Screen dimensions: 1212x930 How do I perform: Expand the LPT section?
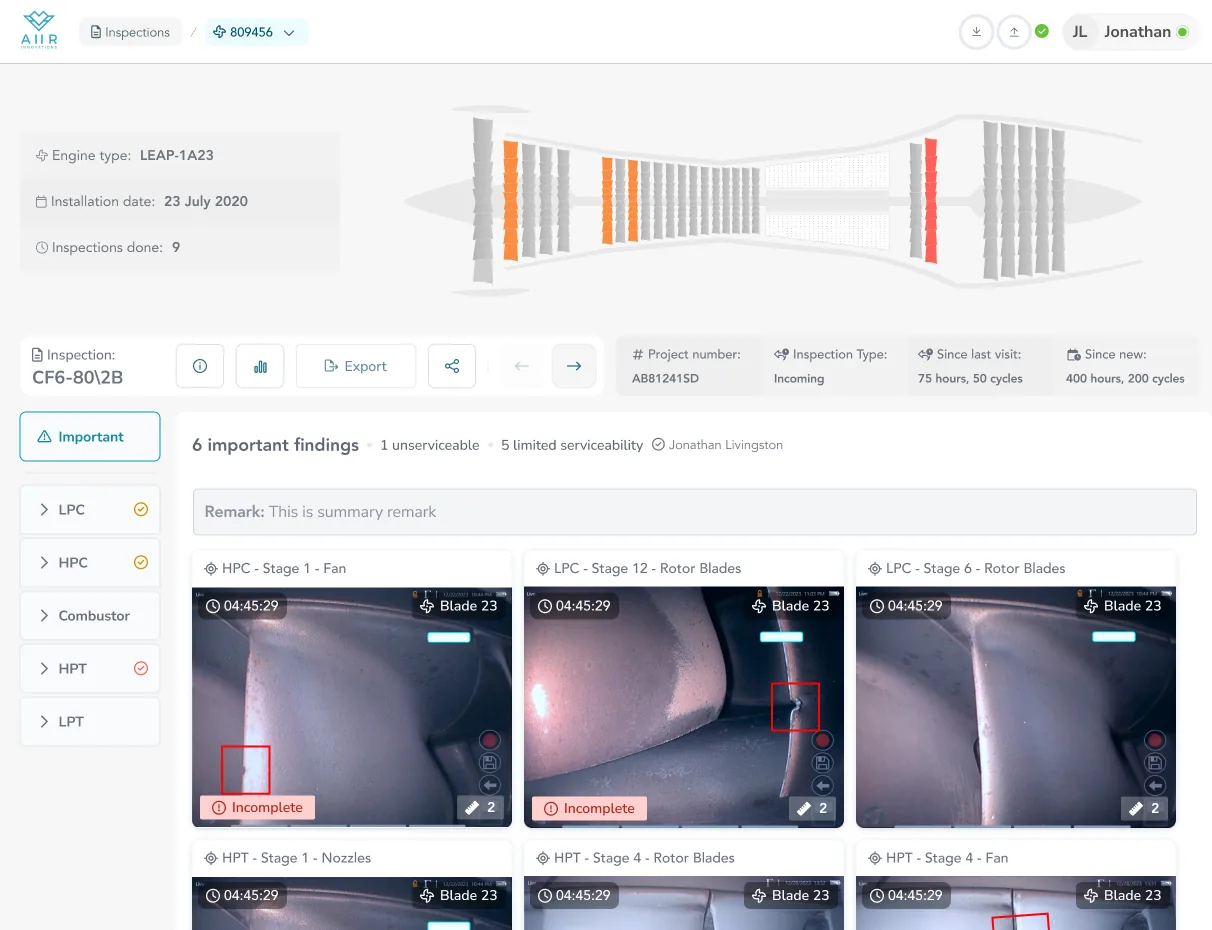point(90,722)
